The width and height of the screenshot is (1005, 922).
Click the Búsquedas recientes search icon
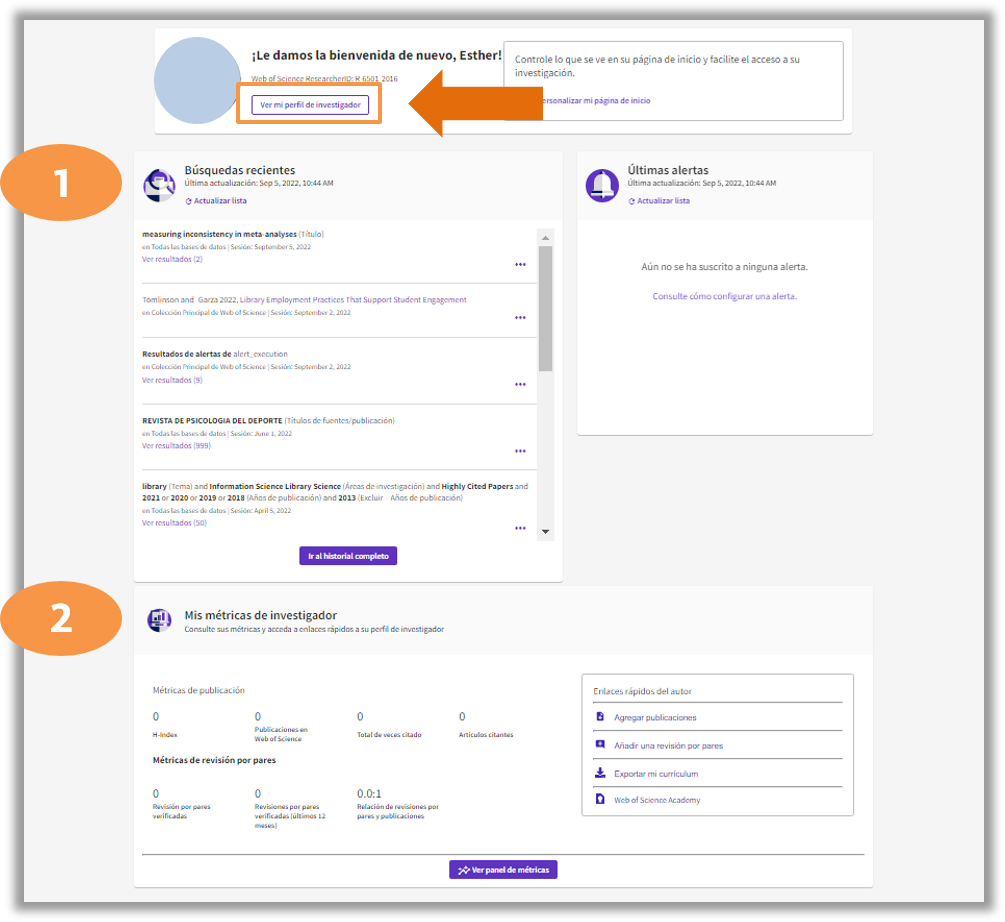point(159,185)
